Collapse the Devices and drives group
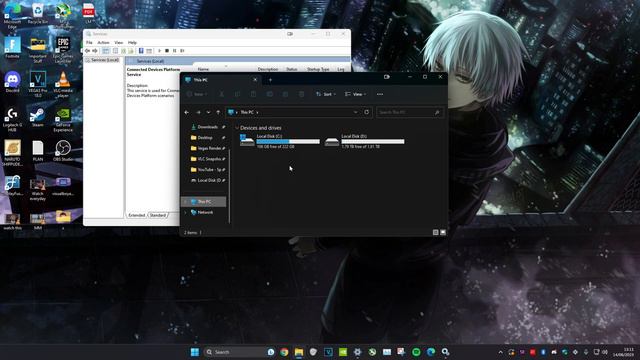The height and width of the screenshot is (360, 640). [x=237, y=128]
